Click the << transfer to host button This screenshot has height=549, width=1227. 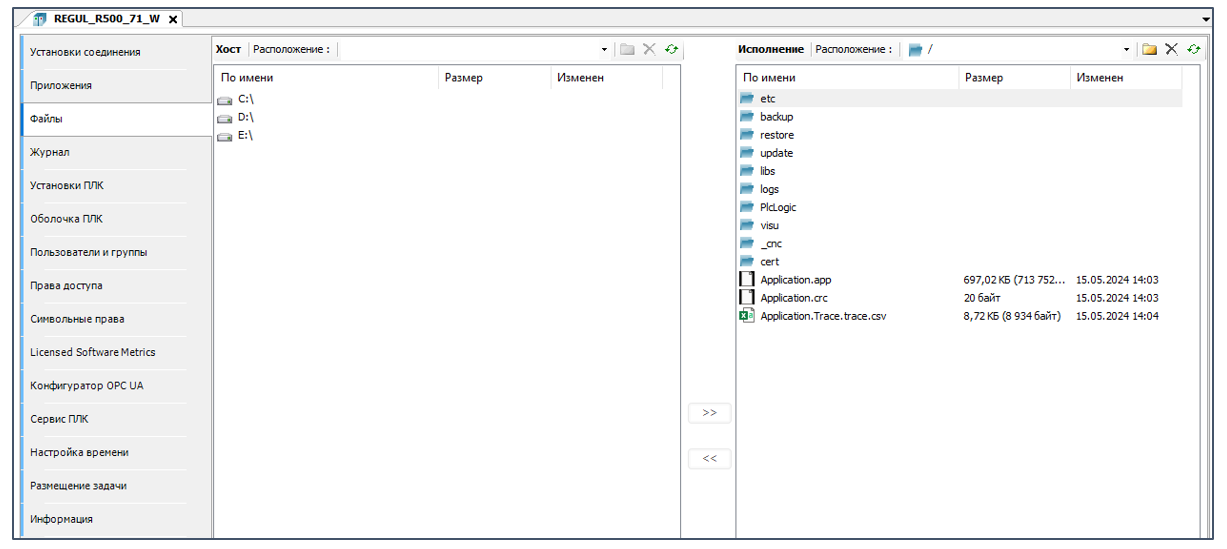[x=709, y=459]
